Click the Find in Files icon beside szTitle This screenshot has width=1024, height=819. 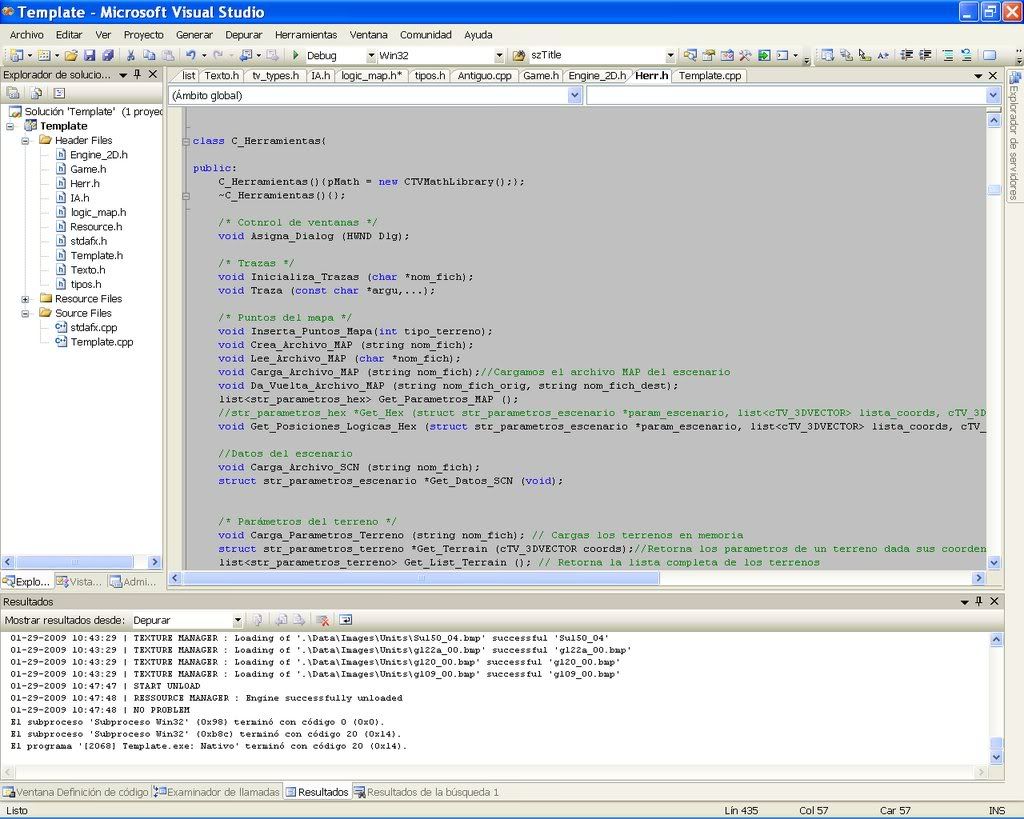[x=519, y=56]
